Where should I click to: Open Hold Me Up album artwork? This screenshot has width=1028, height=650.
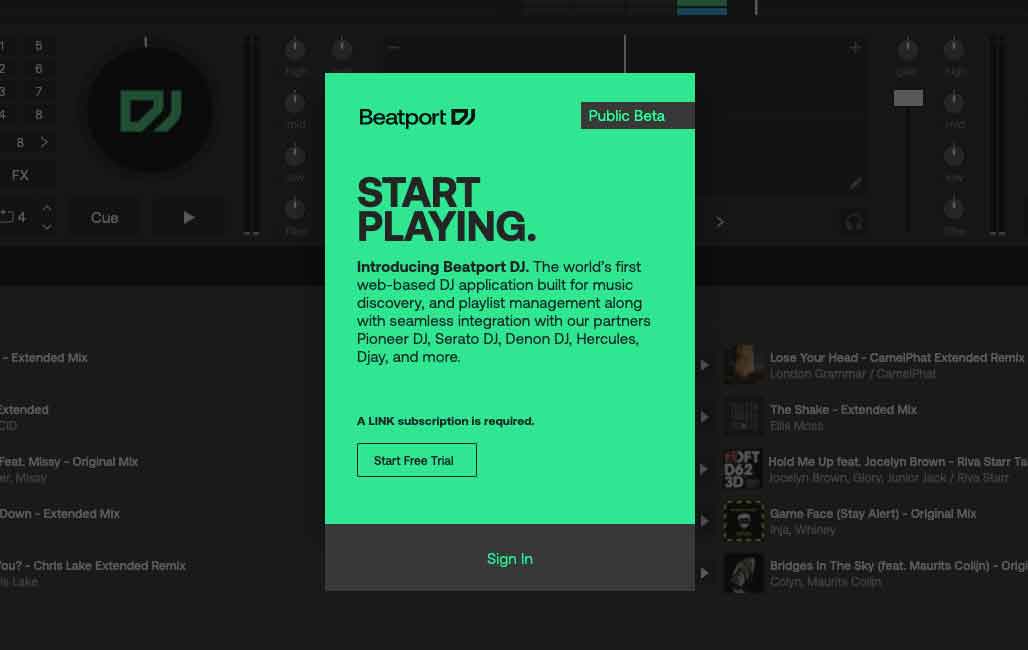pyautogui.click(x=743, y=469)
